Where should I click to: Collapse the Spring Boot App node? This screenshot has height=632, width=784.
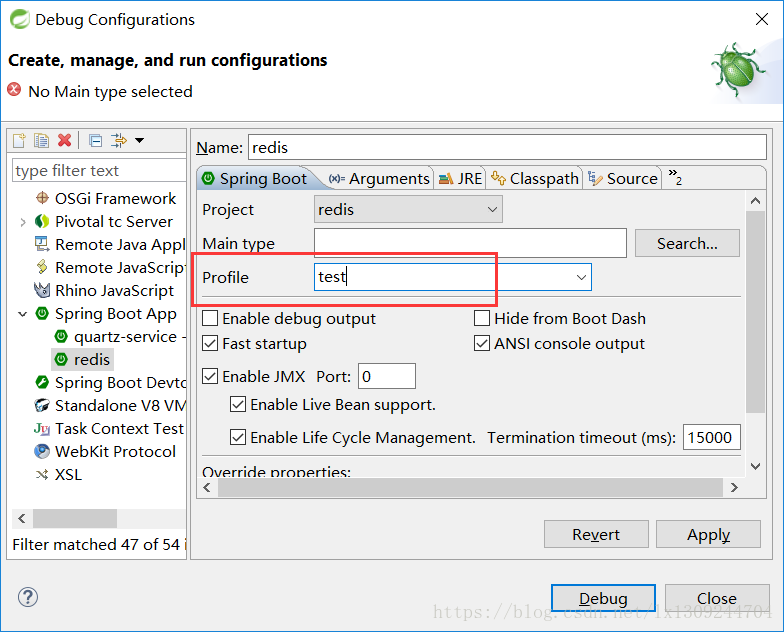(22, 314)
